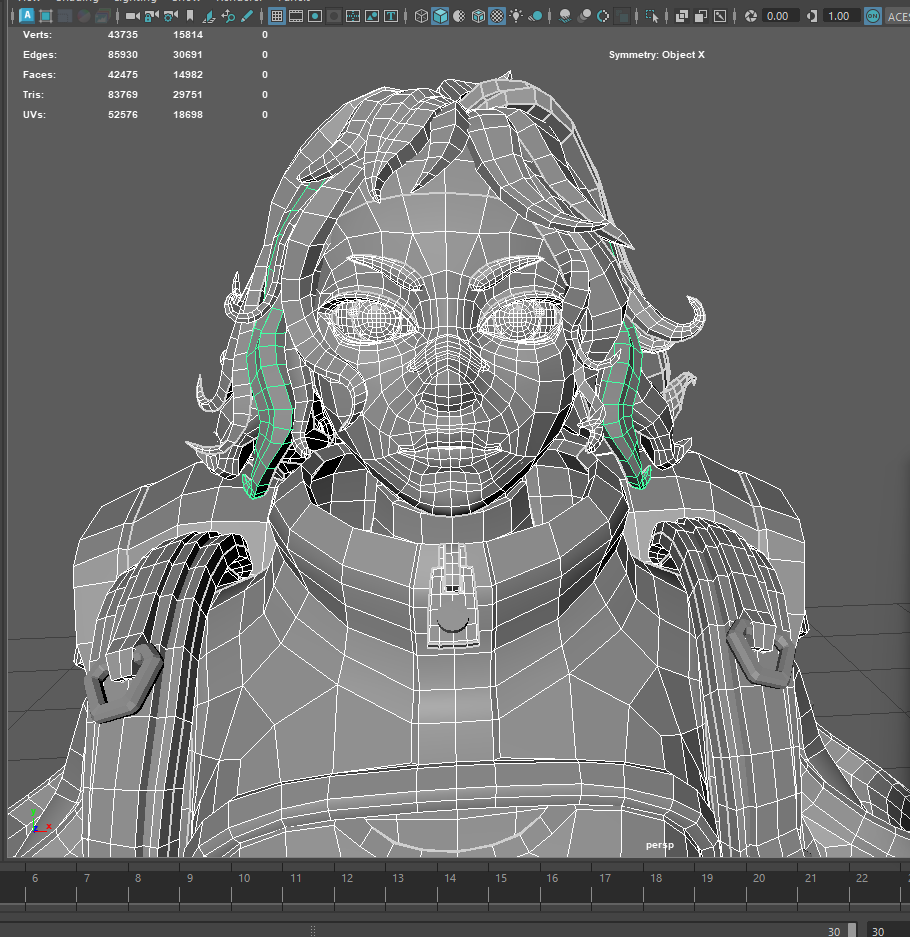Click the X-Ray Joints icon

click(720, 16)
